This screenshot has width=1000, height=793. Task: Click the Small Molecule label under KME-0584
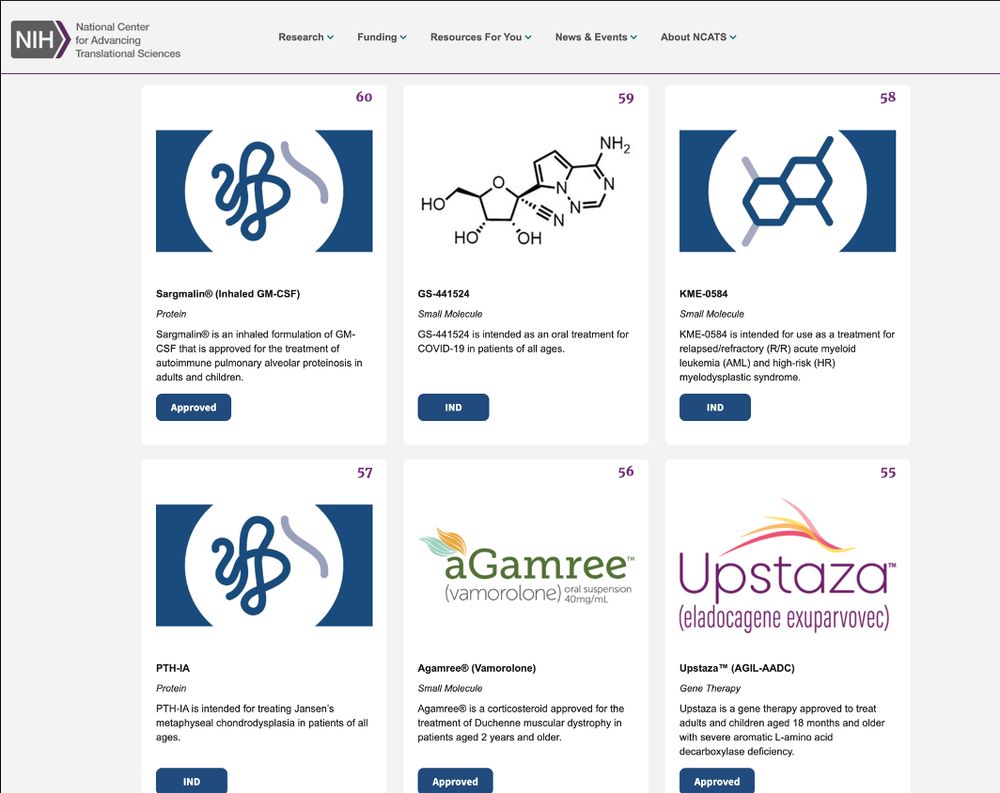pyautogui.click(x=711, y=314)
